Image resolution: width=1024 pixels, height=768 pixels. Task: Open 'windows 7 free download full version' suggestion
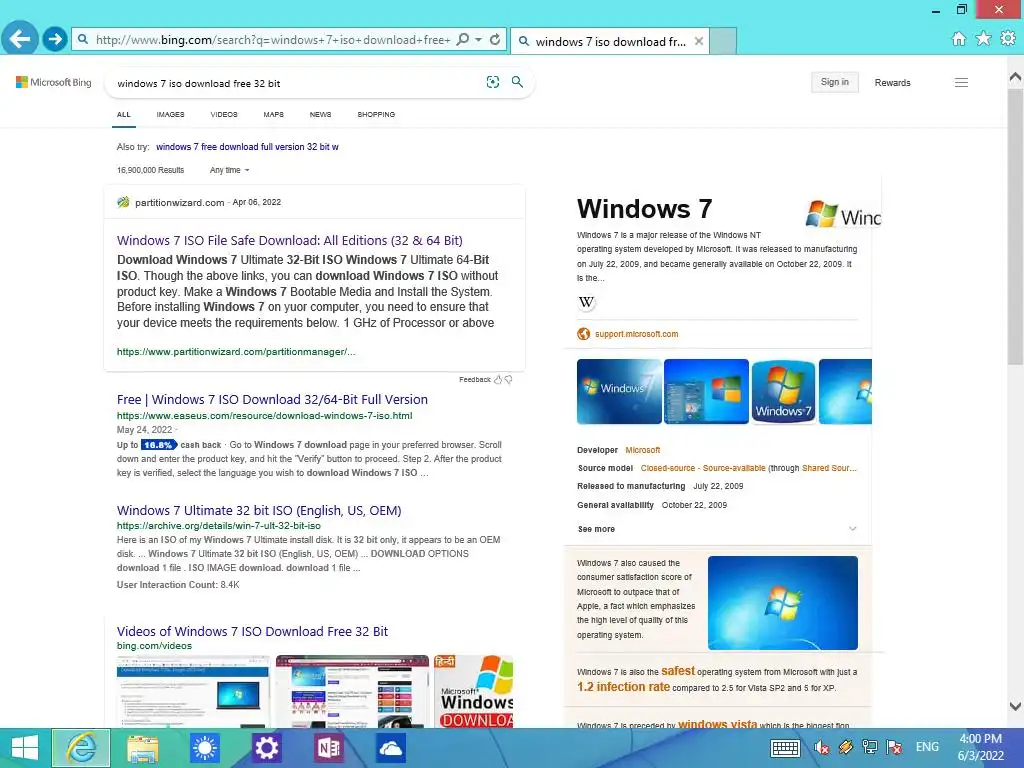click(x=248, y=147)
